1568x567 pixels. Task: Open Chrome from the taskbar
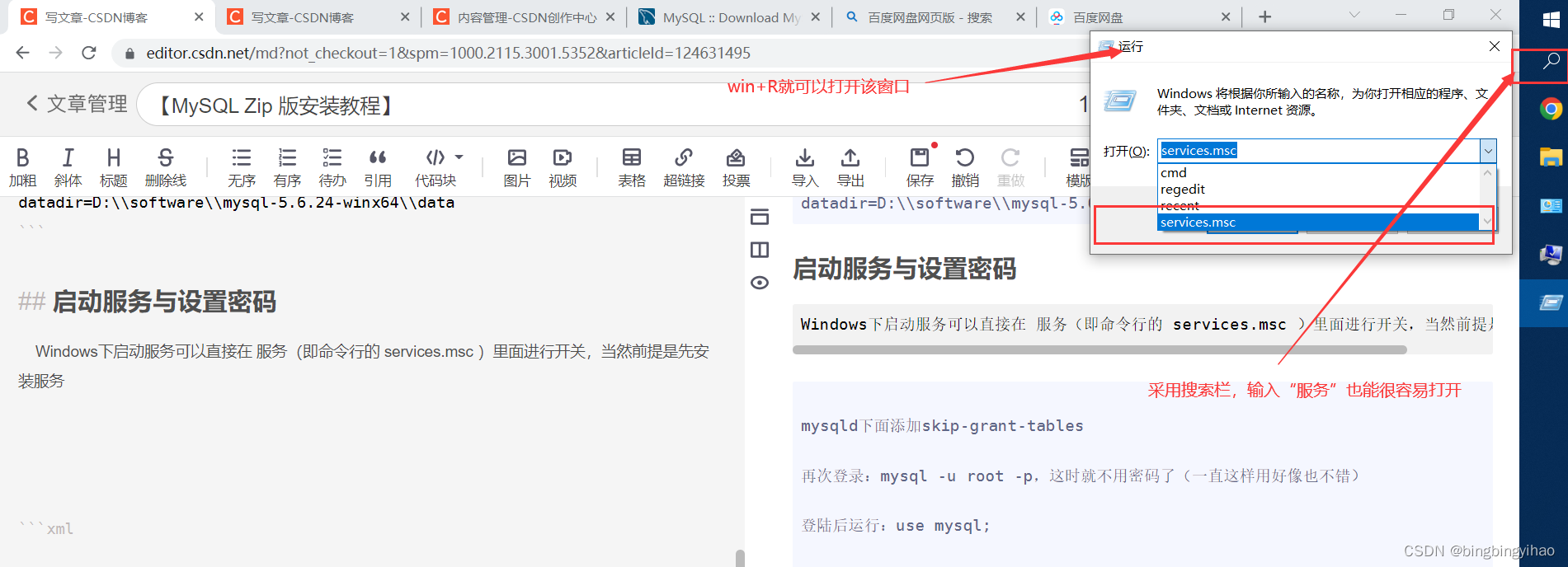(x=1551, y=109)
